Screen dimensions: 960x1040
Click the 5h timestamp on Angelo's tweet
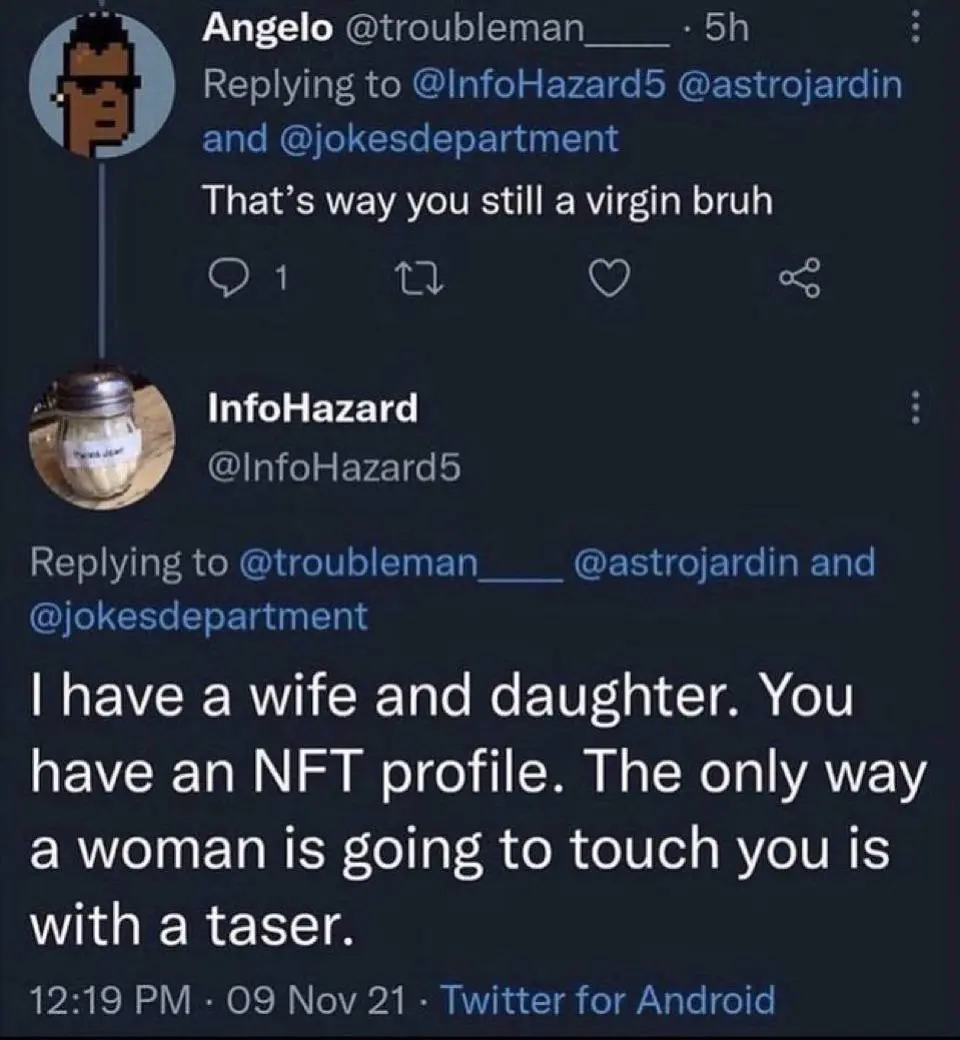(726, 30)
